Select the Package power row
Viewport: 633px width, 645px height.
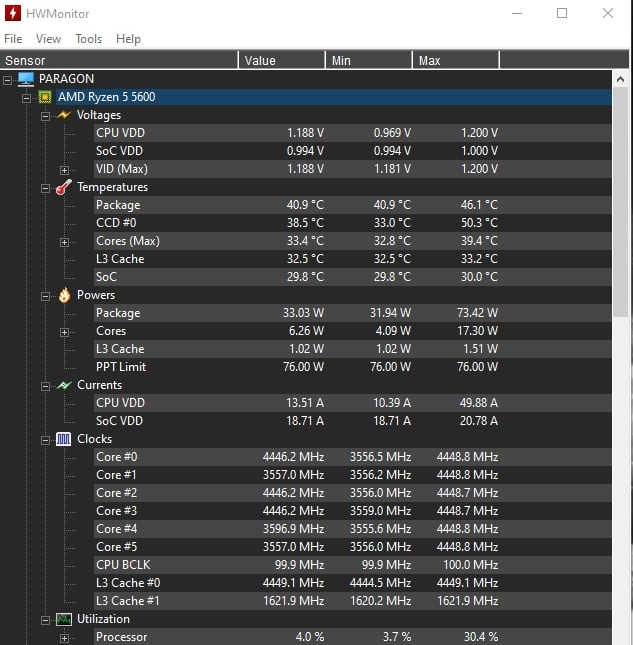pyautogui.click(x=352, y=313)
